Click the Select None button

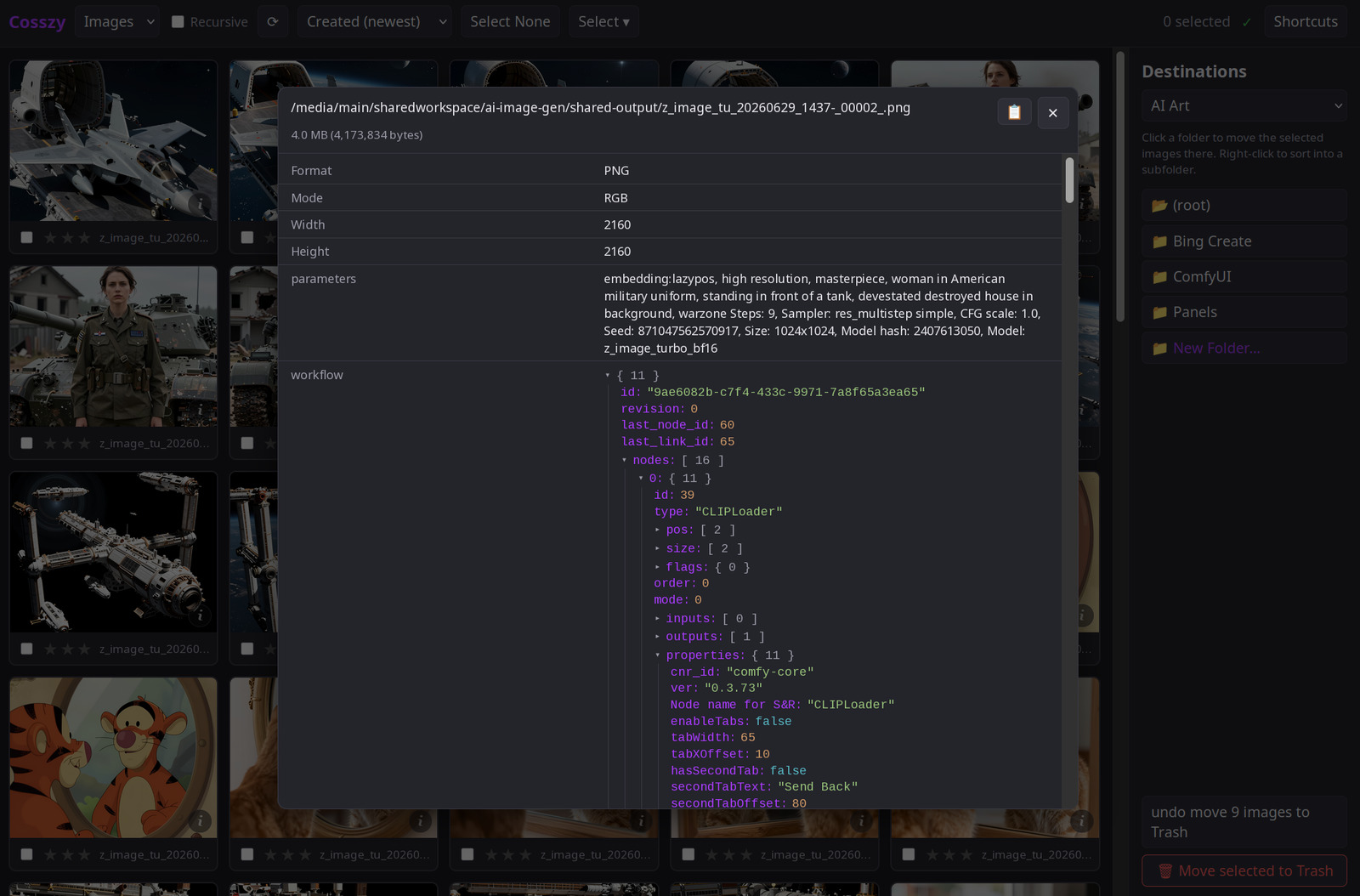(510, 22)
